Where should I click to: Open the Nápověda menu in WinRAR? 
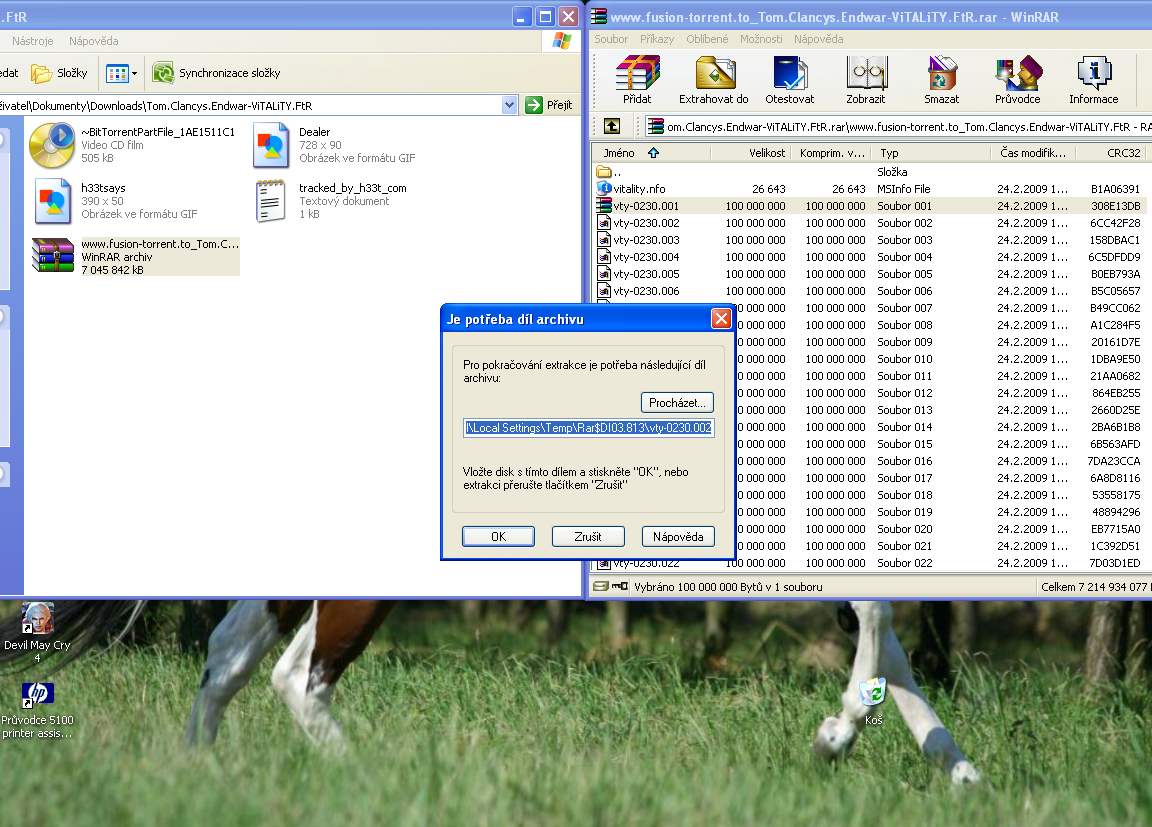[818, 39]
